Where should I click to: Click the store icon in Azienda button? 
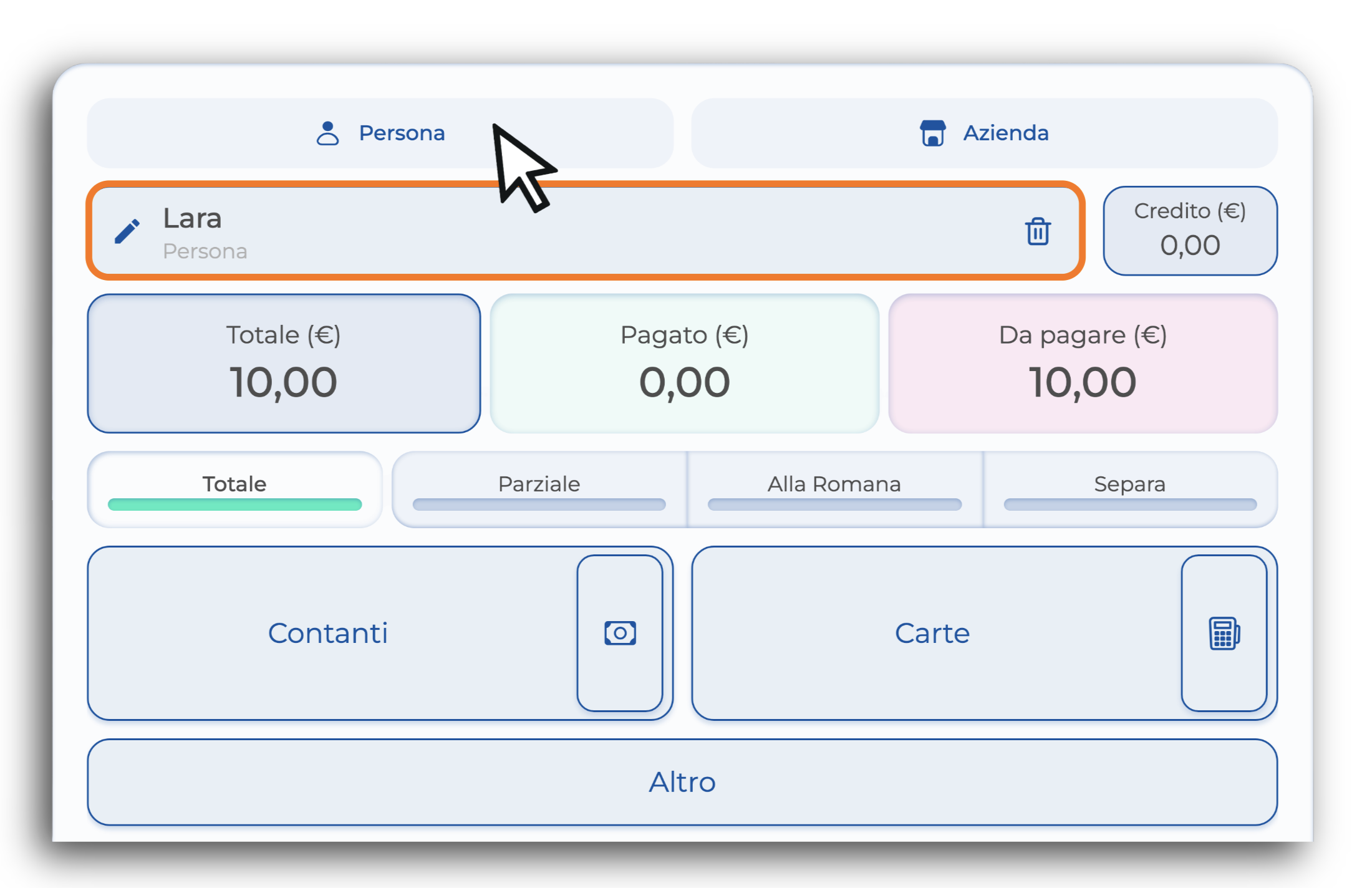coord(933,133)
